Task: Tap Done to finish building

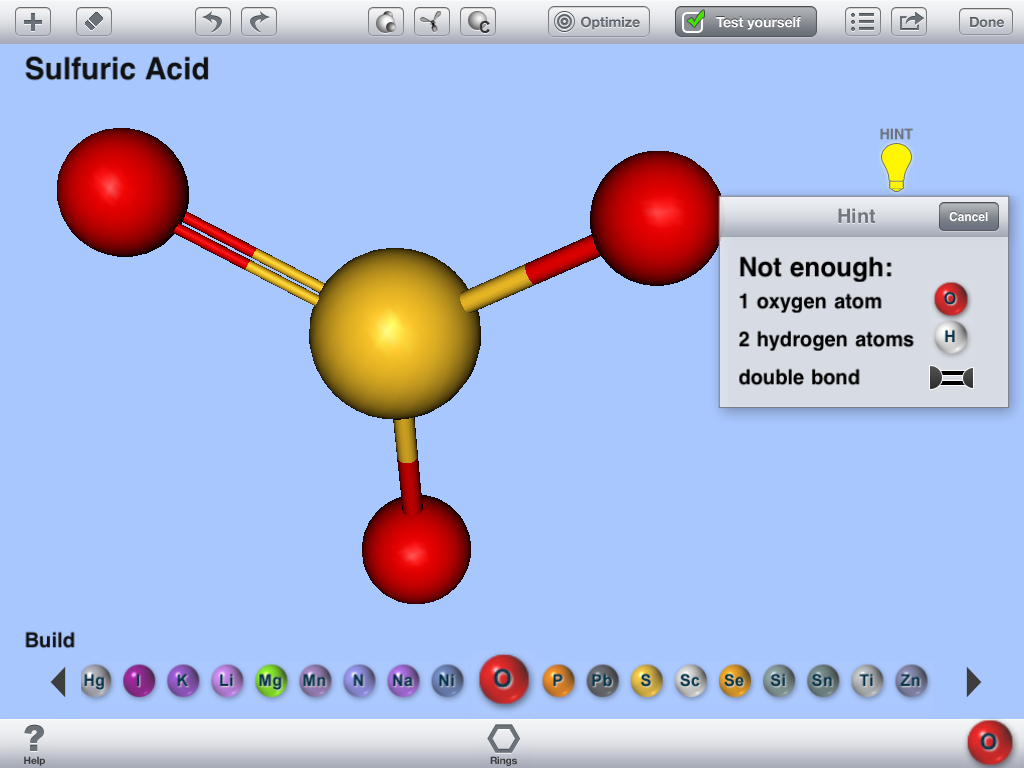Action: coord(985,21)
